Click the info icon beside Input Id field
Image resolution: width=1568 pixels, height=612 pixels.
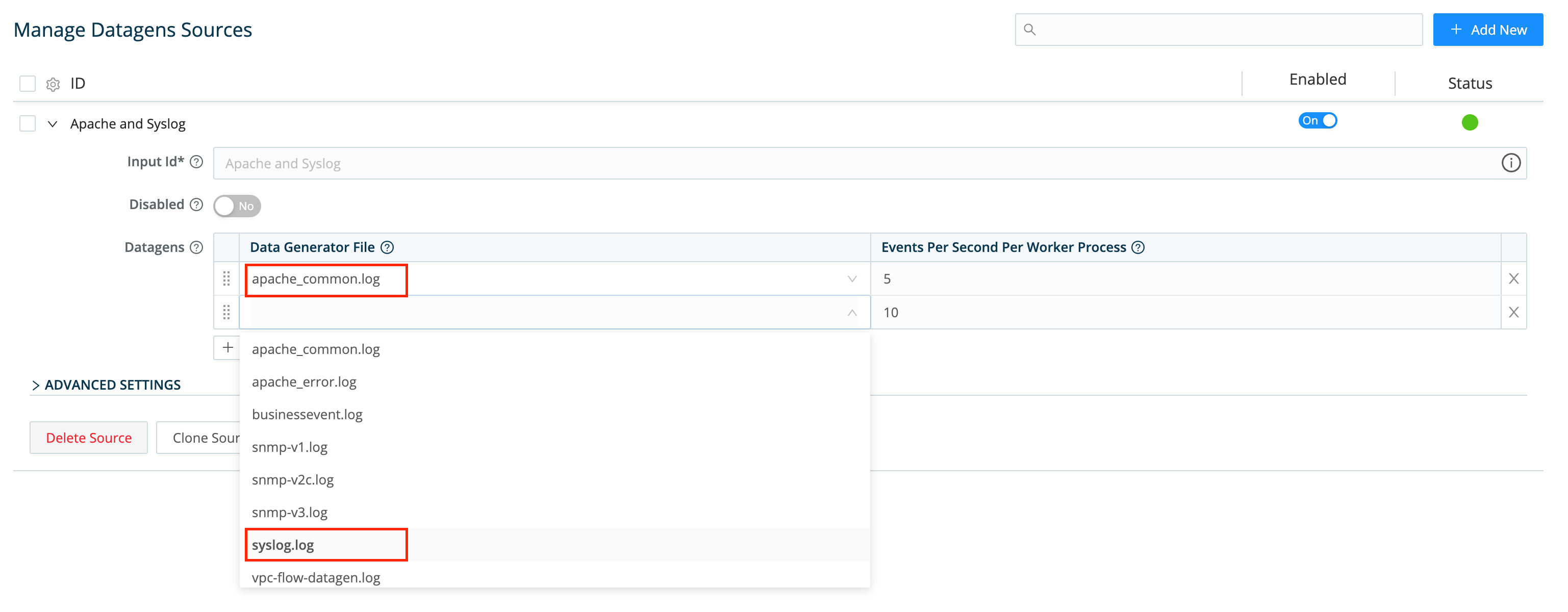[1511, 162]
